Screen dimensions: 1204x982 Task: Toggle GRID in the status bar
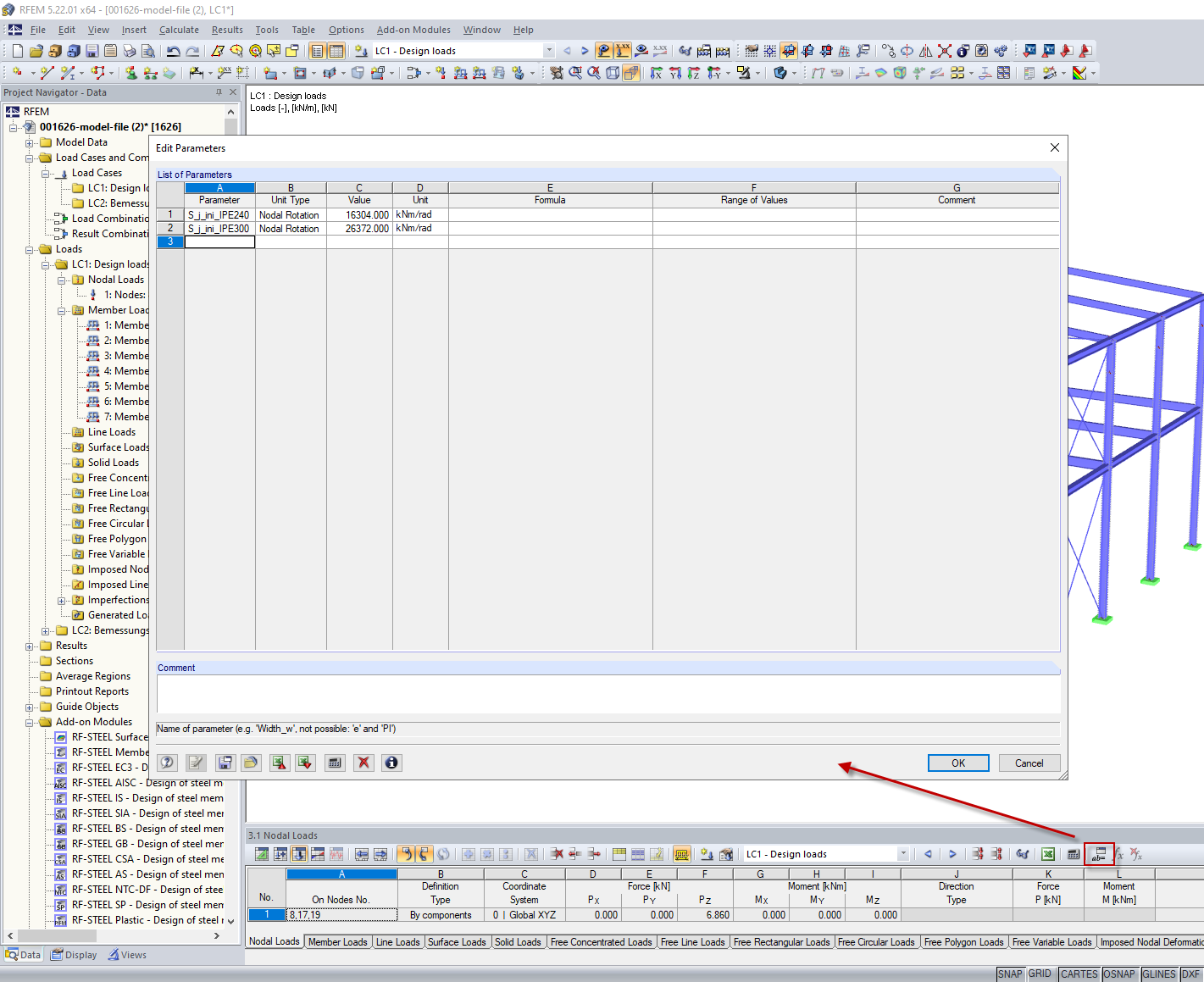coord(1040,974)
